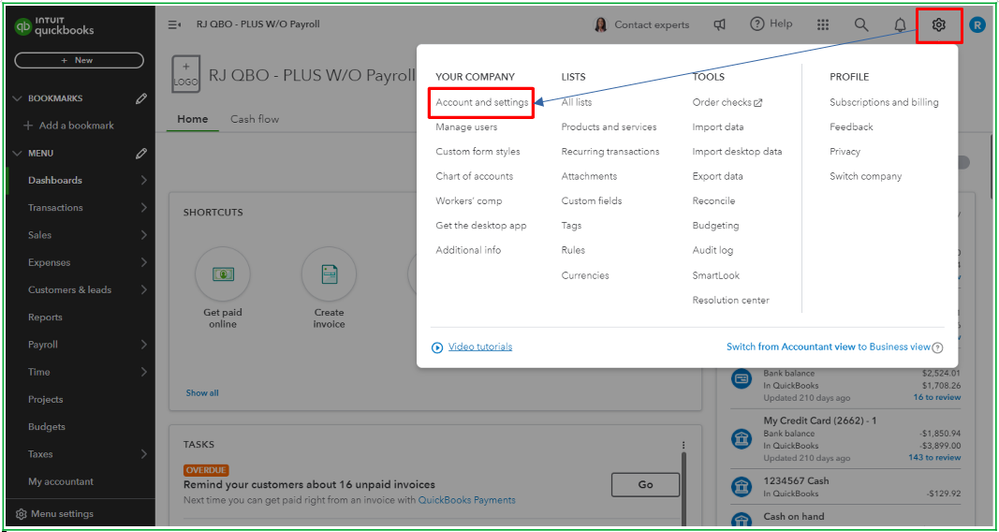Click the Contact experts avatar
999x532 pixels.
pos(600,25)
